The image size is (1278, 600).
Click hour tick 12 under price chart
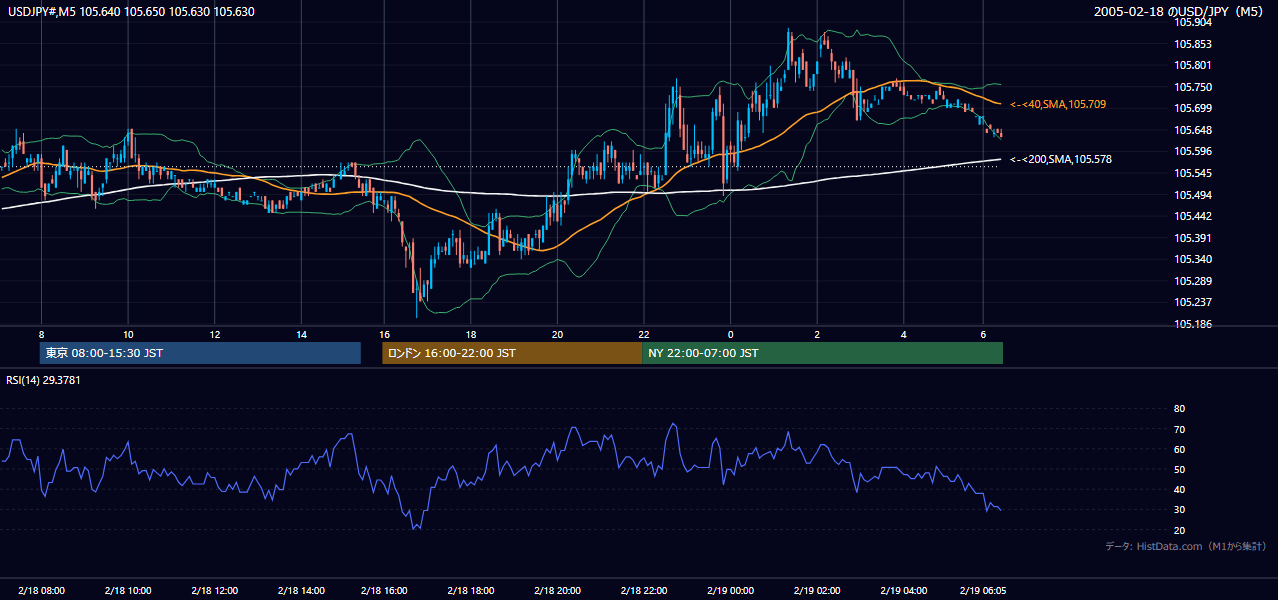(213, 334)
